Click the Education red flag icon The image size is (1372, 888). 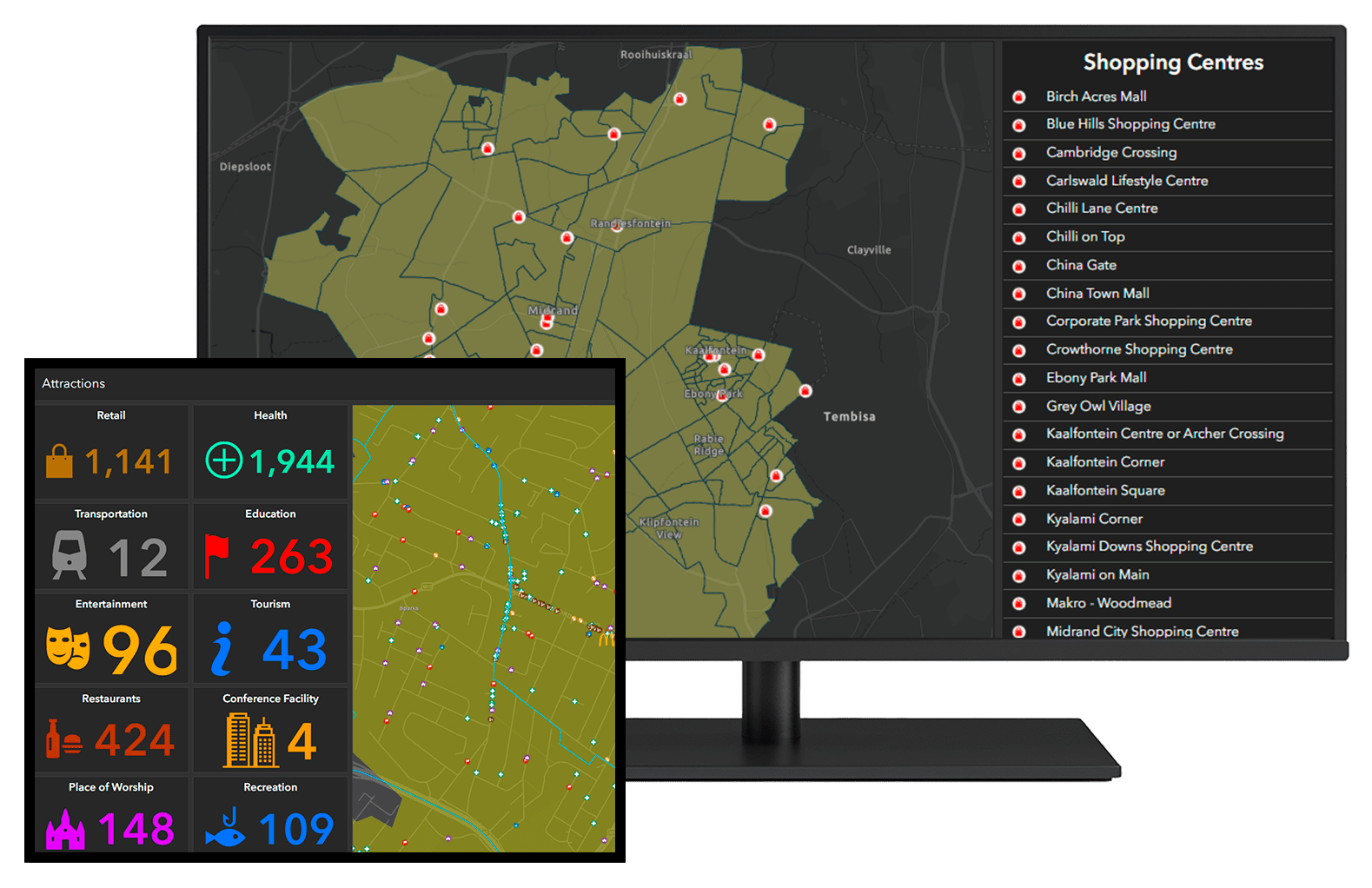pyautogui.click(x=216, y=557)
